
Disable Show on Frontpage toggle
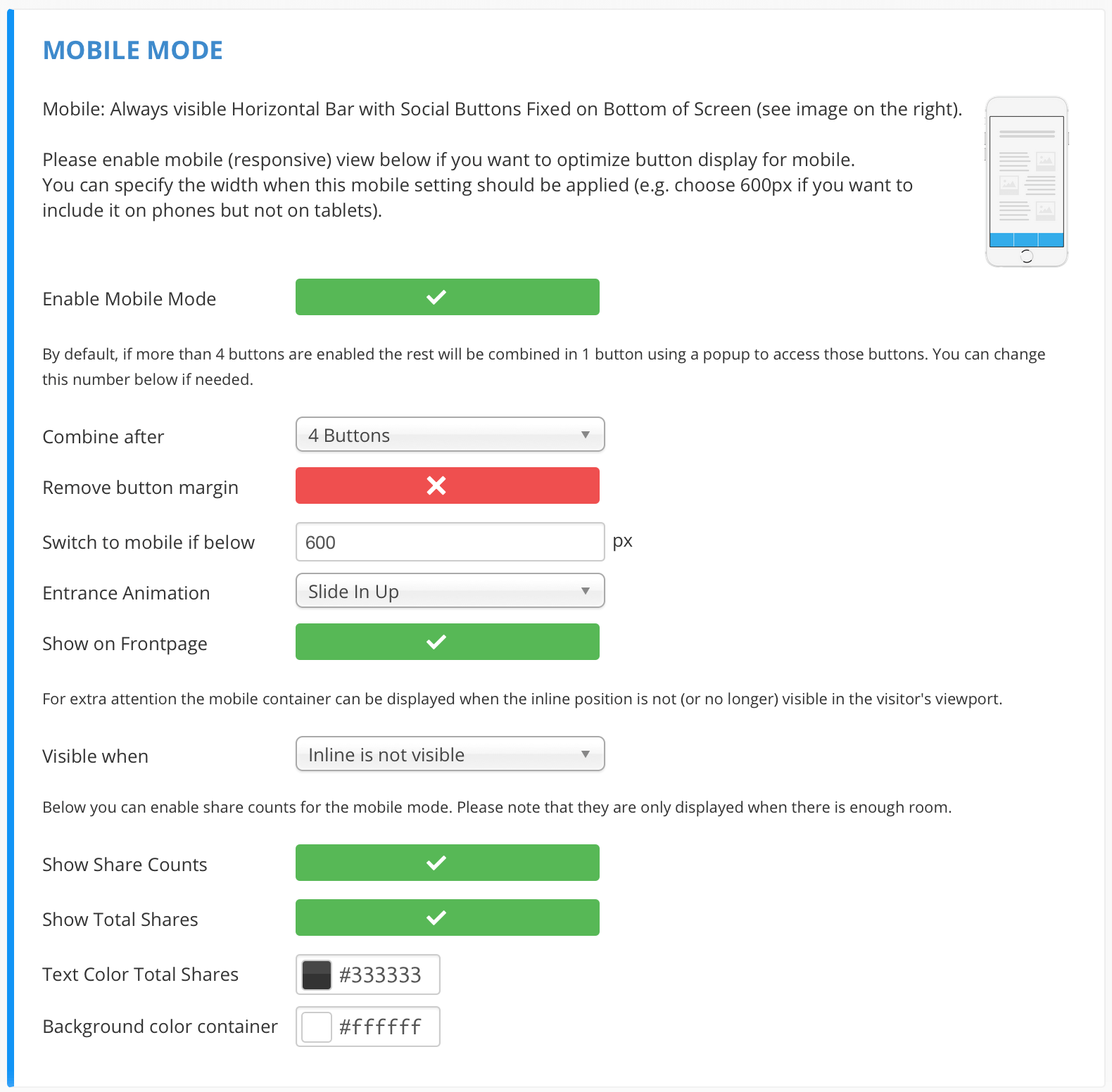[447, 642]
